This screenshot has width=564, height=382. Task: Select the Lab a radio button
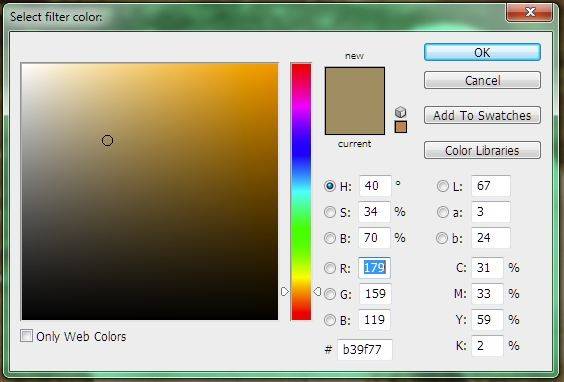click(442, 212)
